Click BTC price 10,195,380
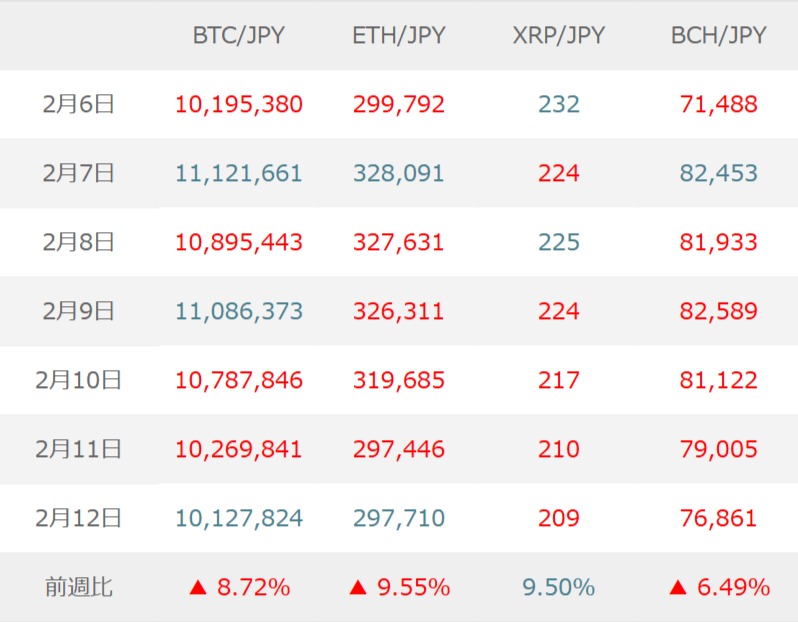Viewport: 798px width, 622px height. 238,104
